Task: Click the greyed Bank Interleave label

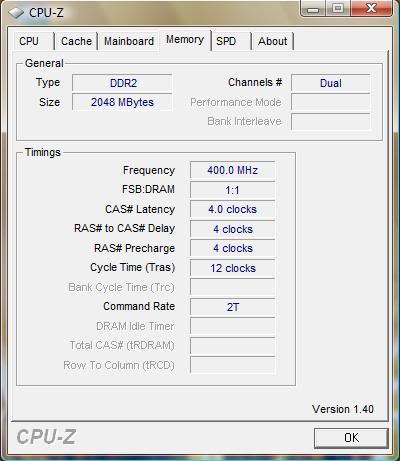Action: point(244,121)
